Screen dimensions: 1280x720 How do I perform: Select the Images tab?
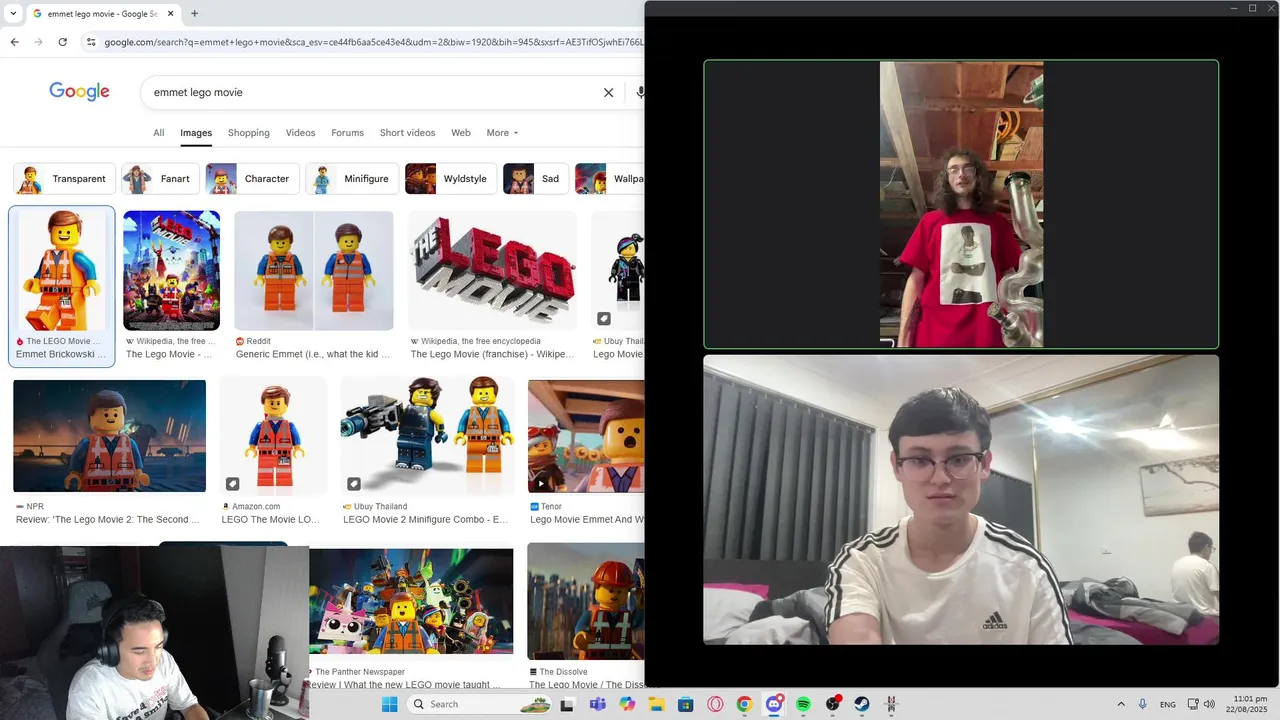coord(196,133)
